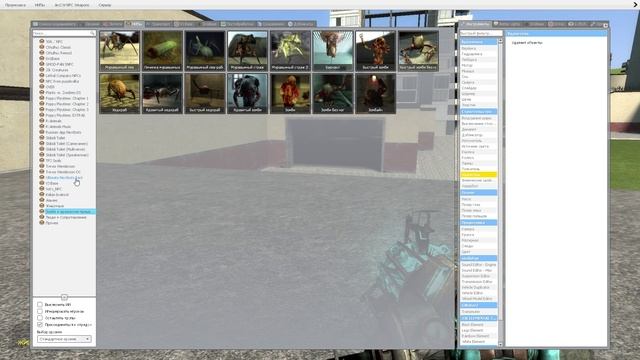This screenshot has width=640, height=360.
Task: Spawn the Быстрый хедкраб NPC
Action: click(x=205, y=93)
